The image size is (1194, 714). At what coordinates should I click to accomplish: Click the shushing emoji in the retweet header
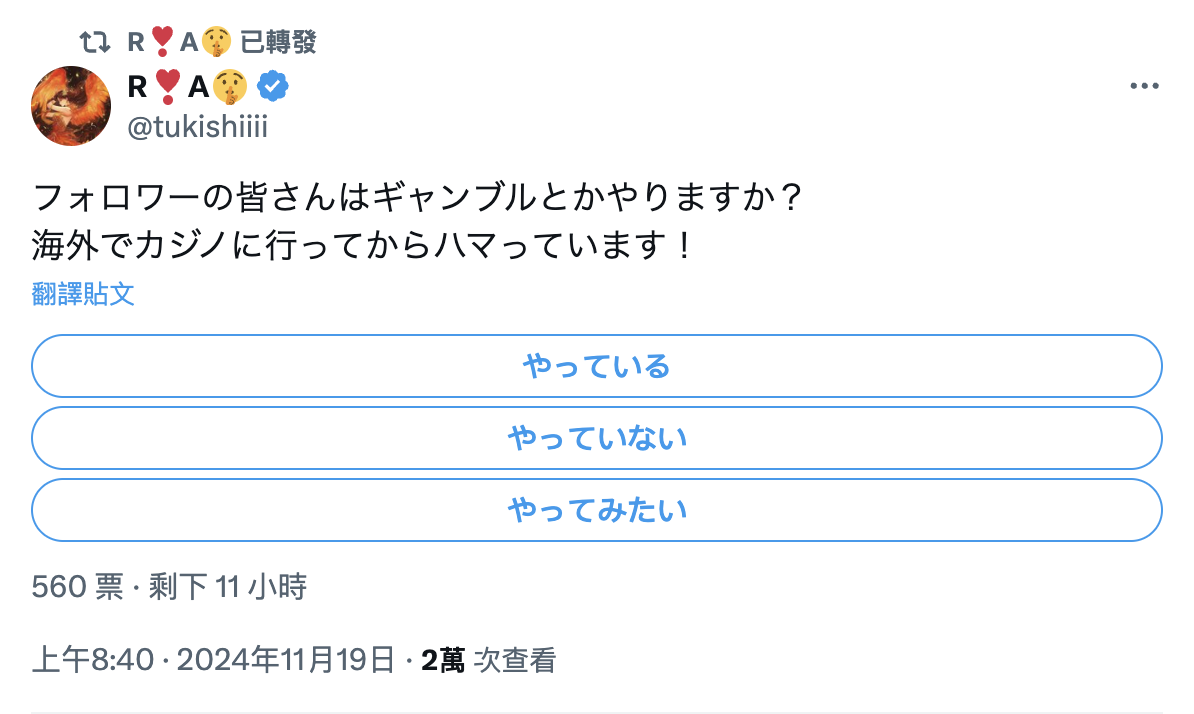point(217,42)
